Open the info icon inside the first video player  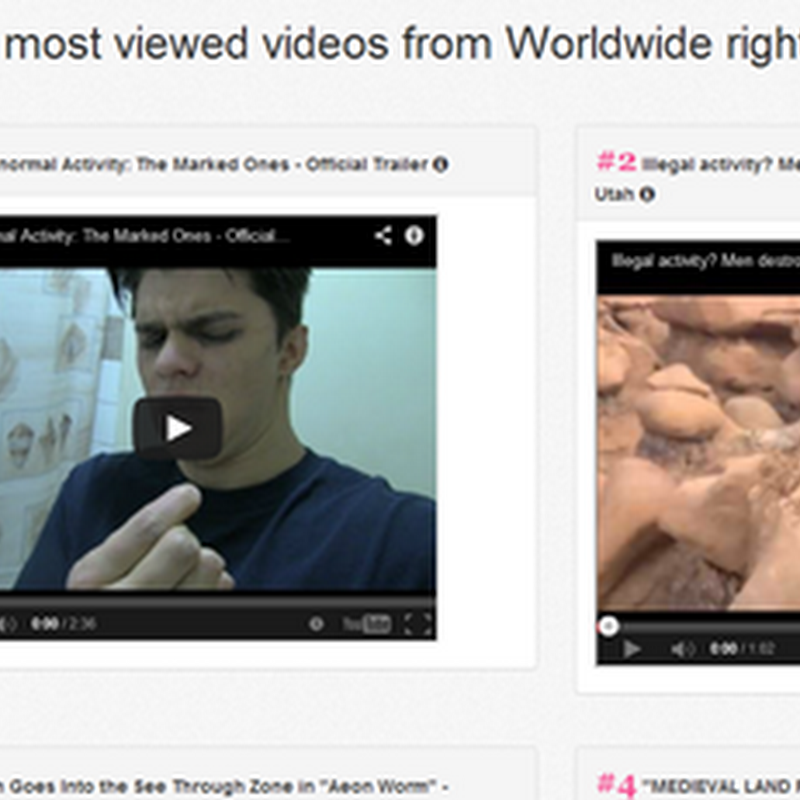tap(414, 236)
